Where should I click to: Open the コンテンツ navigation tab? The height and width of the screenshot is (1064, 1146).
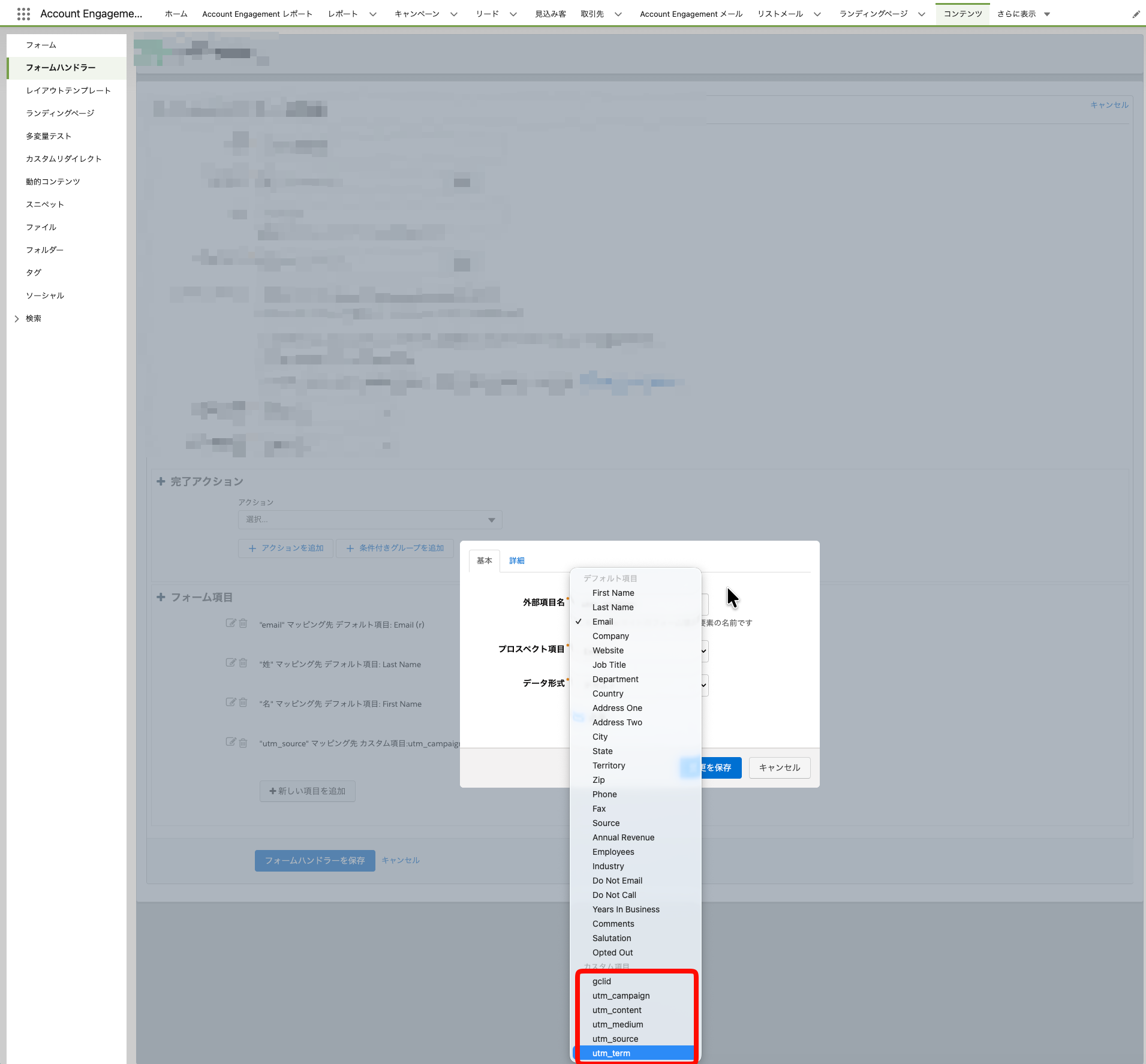tap(962, 14)
